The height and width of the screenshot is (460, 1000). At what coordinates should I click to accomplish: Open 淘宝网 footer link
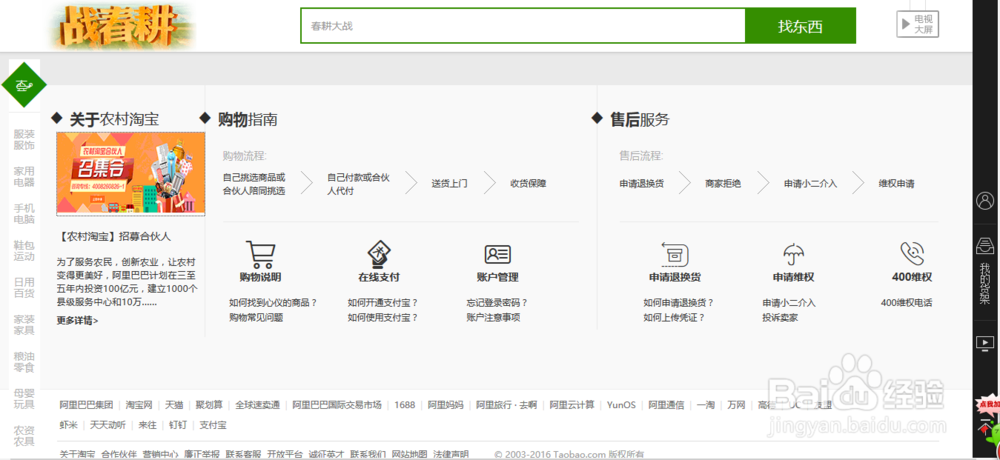(x=139, y=405)
